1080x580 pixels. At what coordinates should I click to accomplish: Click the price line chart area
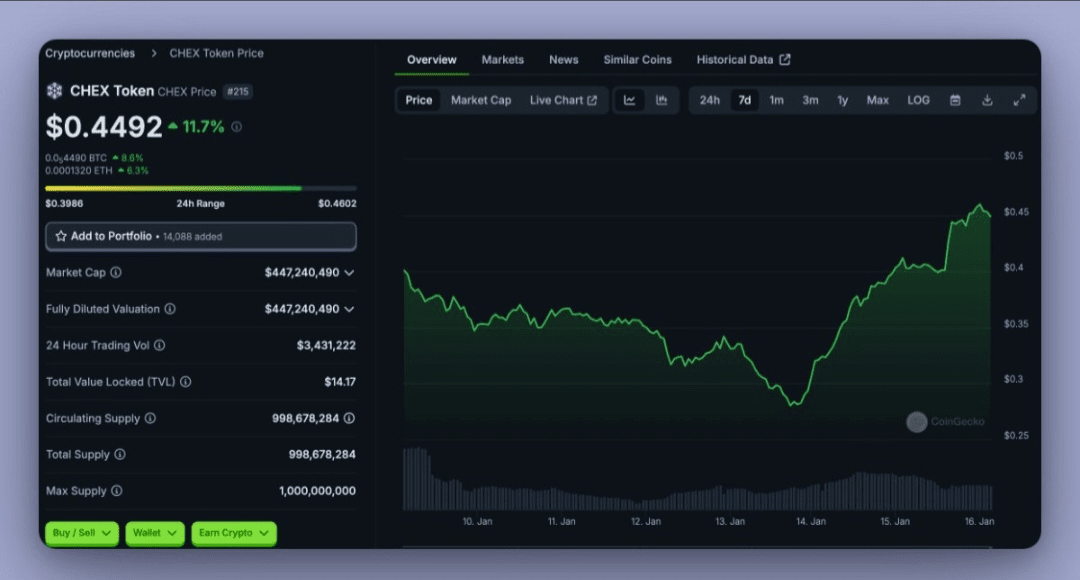click(x=697, y=303)
